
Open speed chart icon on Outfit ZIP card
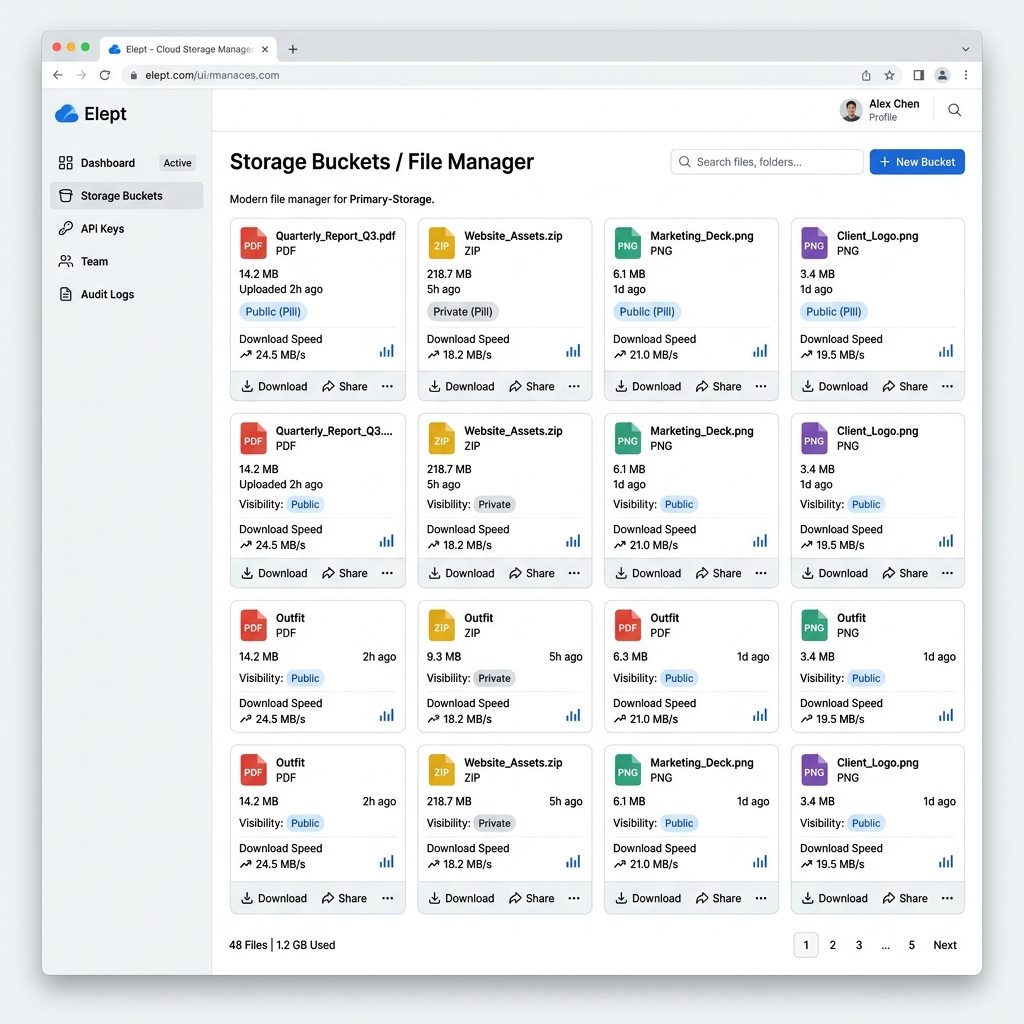573,715
